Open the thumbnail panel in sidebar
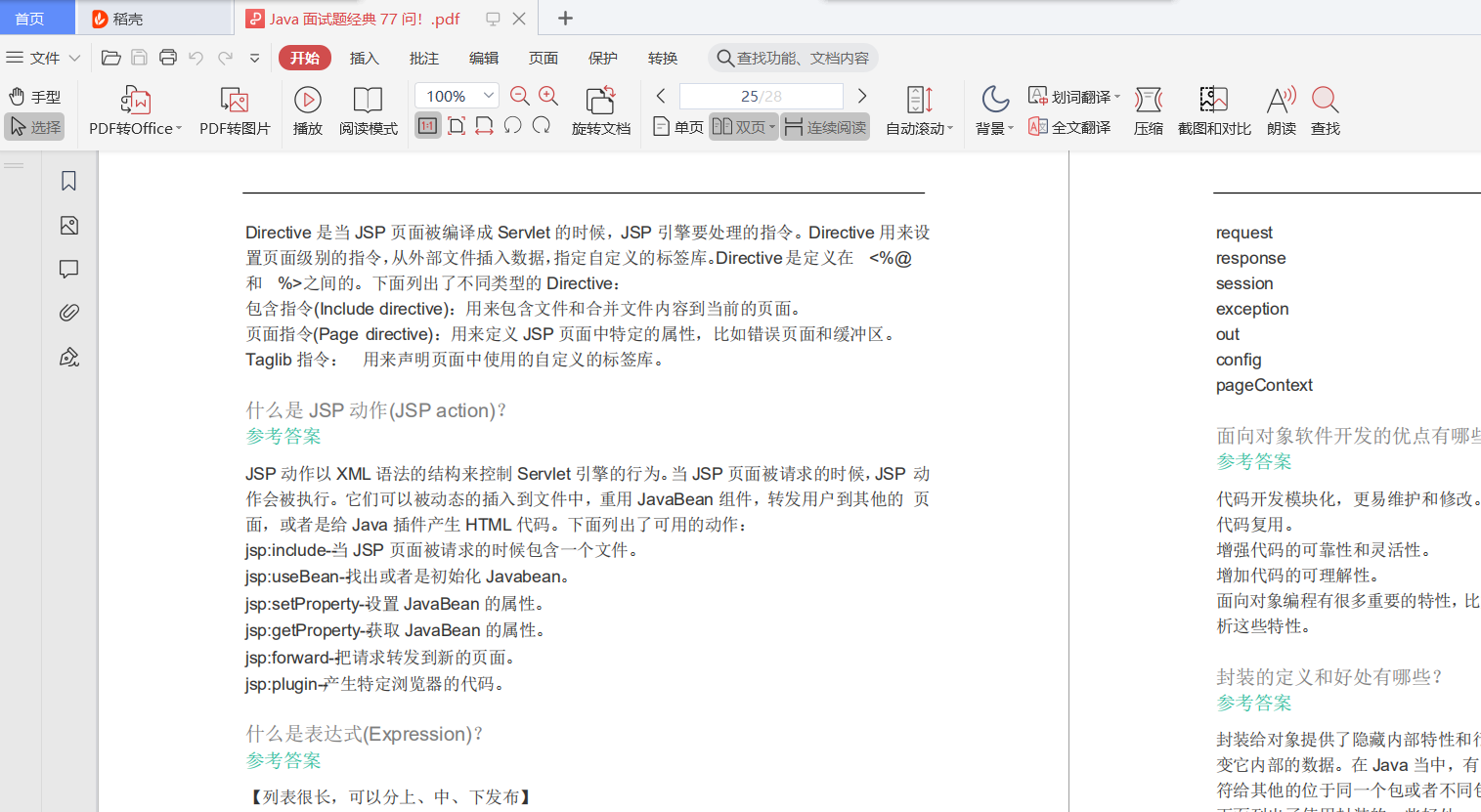The height and width of the screenshot is (812, 1481). 68,225
